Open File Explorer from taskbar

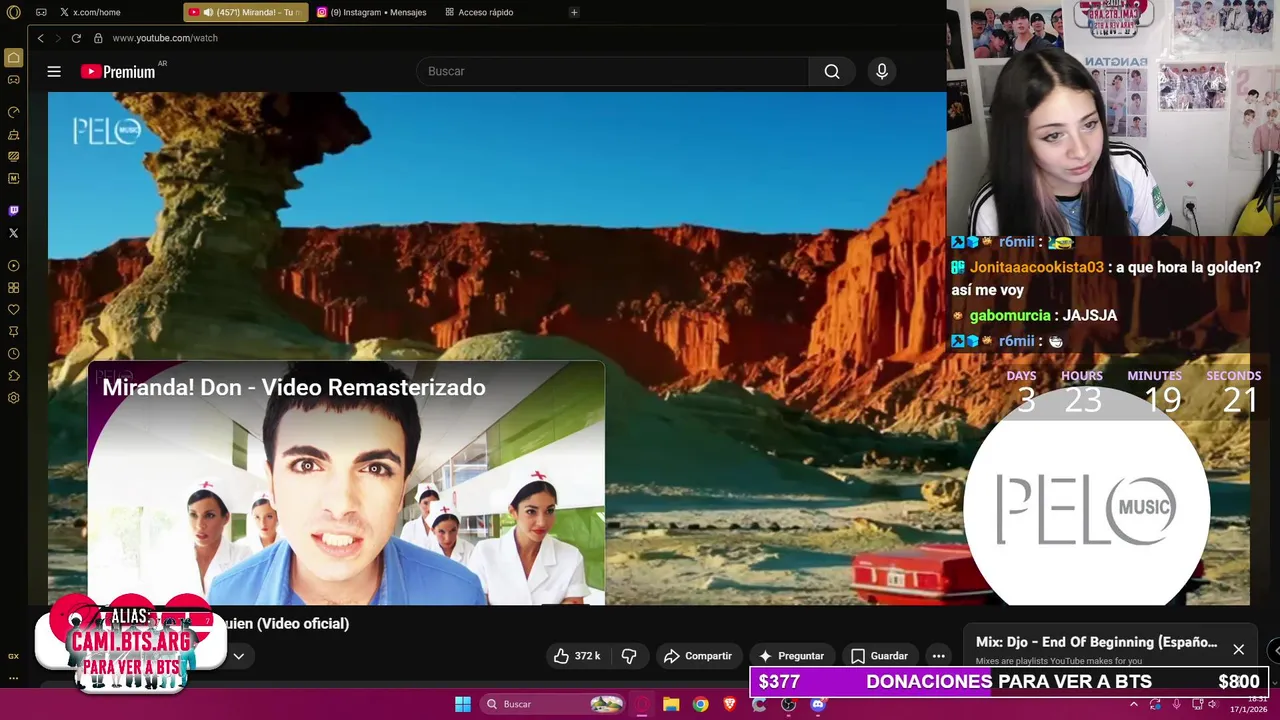(671, 704)
